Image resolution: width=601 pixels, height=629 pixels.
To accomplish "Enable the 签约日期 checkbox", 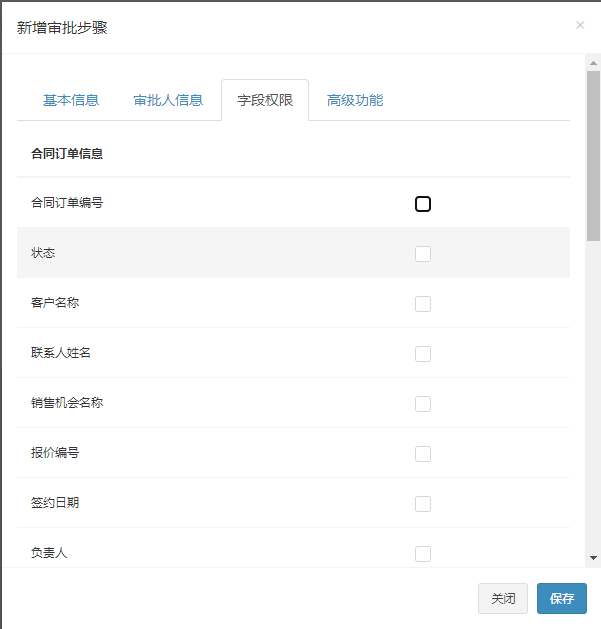I will [x=423, y=504].
